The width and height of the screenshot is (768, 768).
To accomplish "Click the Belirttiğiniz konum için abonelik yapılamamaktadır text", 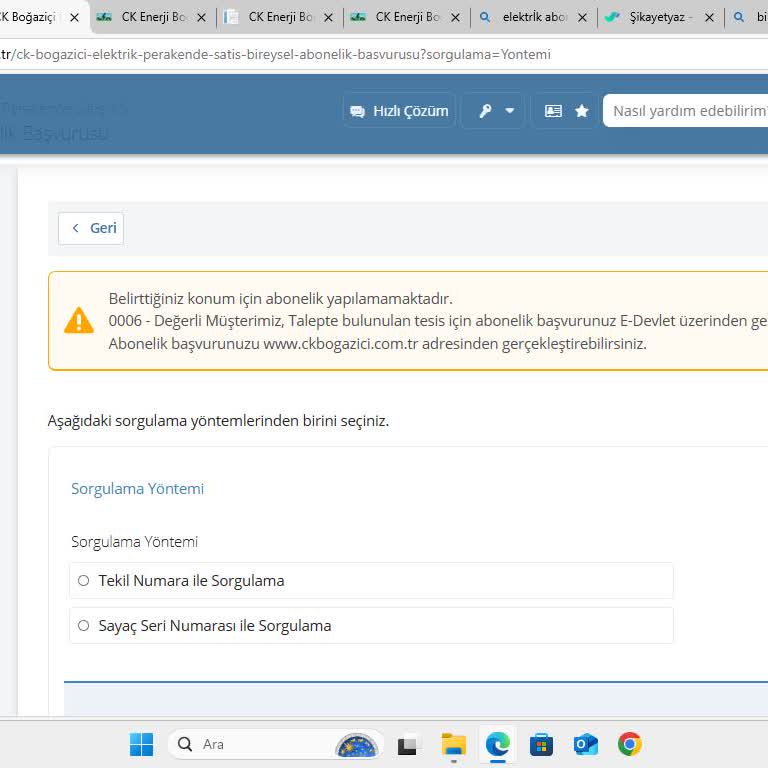I will 281,298.
